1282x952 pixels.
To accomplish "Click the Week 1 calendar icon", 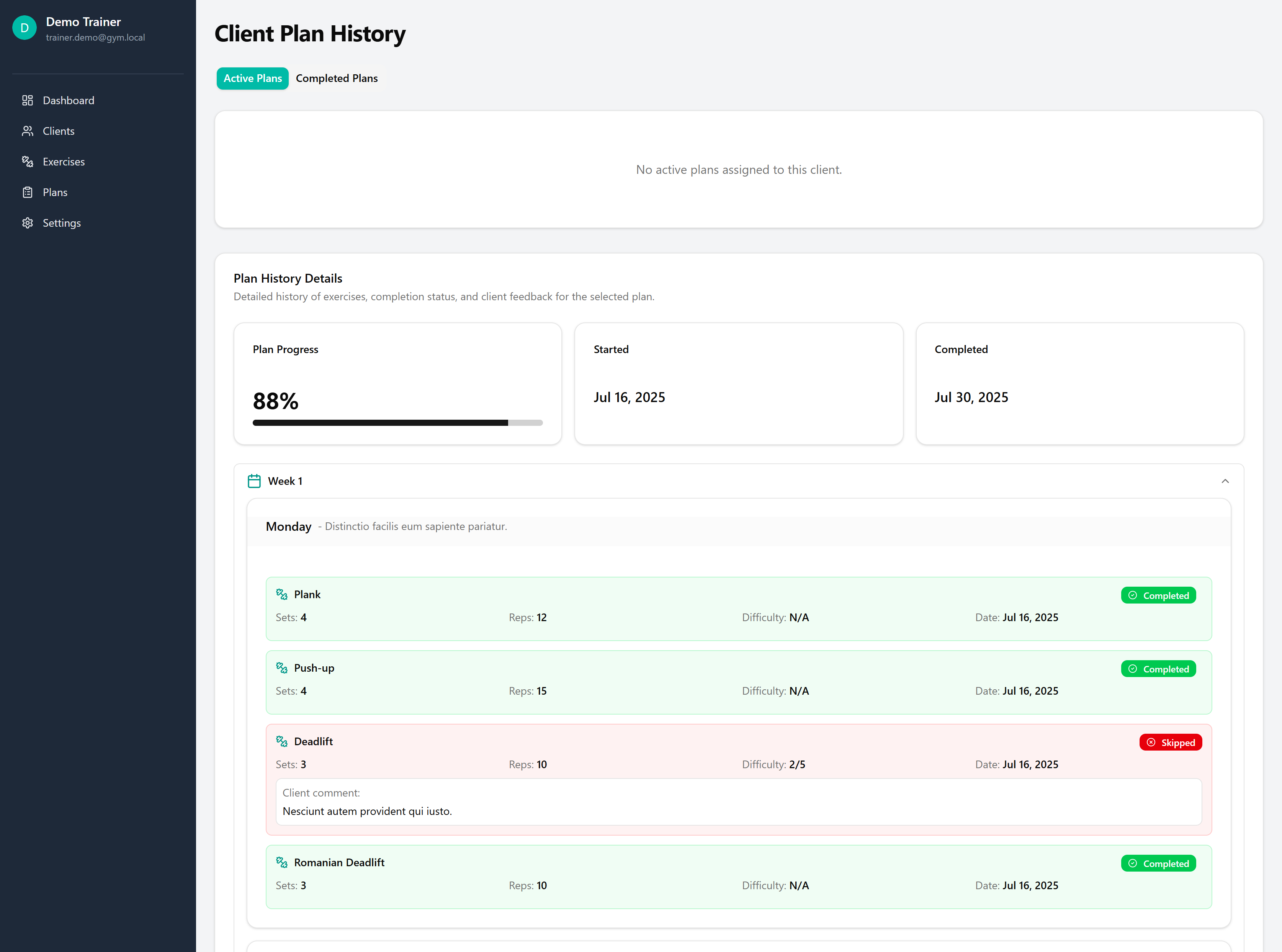I will 254,481.
